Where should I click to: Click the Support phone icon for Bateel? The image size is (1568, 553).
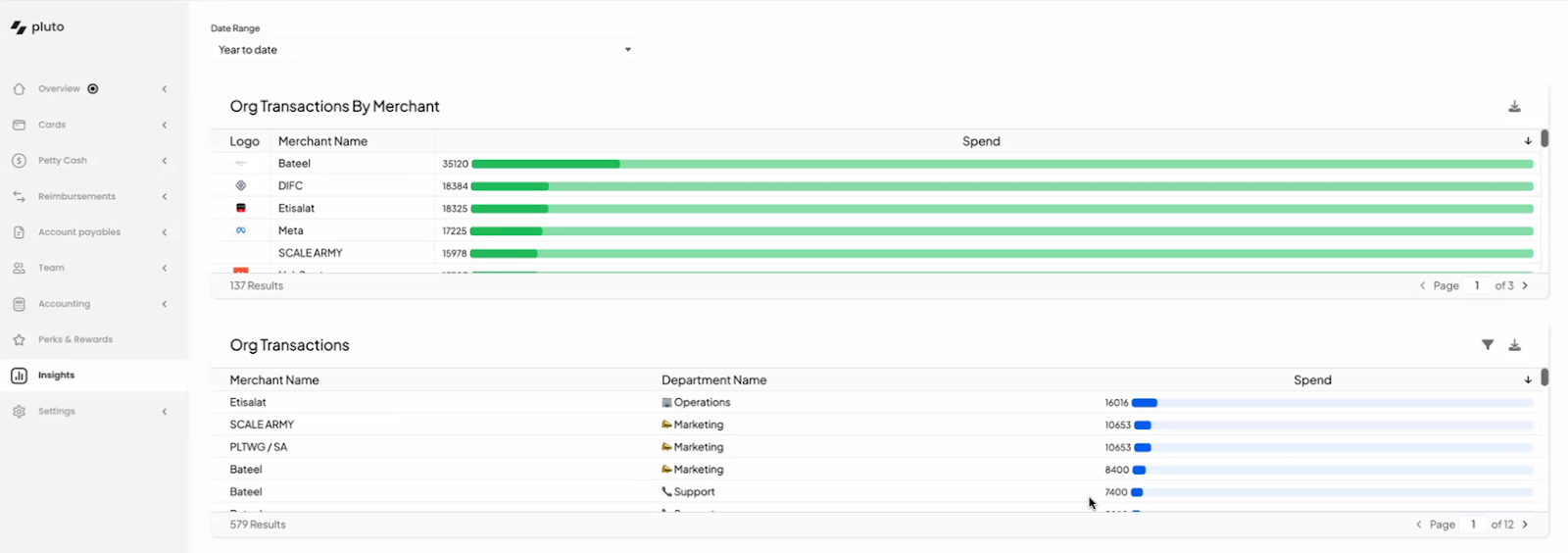(667, 492)
